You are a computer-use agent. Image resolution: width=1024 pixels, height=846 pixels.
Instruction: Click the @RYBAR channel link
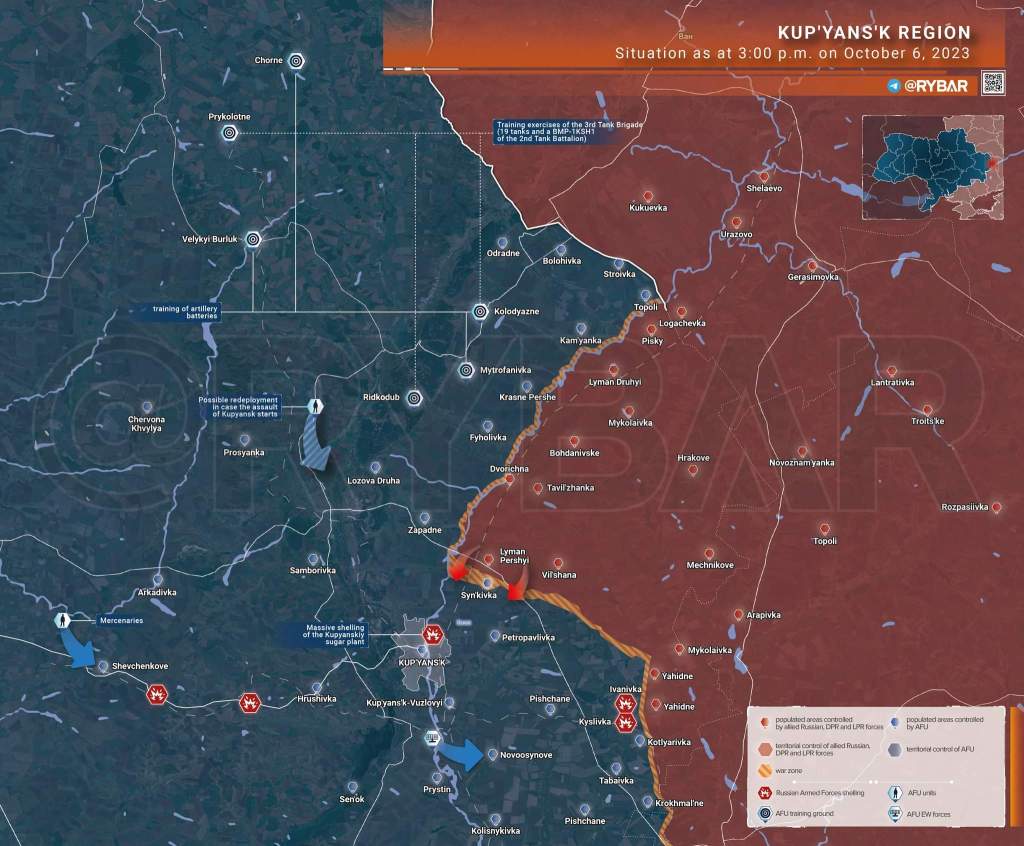pos(936,86)
